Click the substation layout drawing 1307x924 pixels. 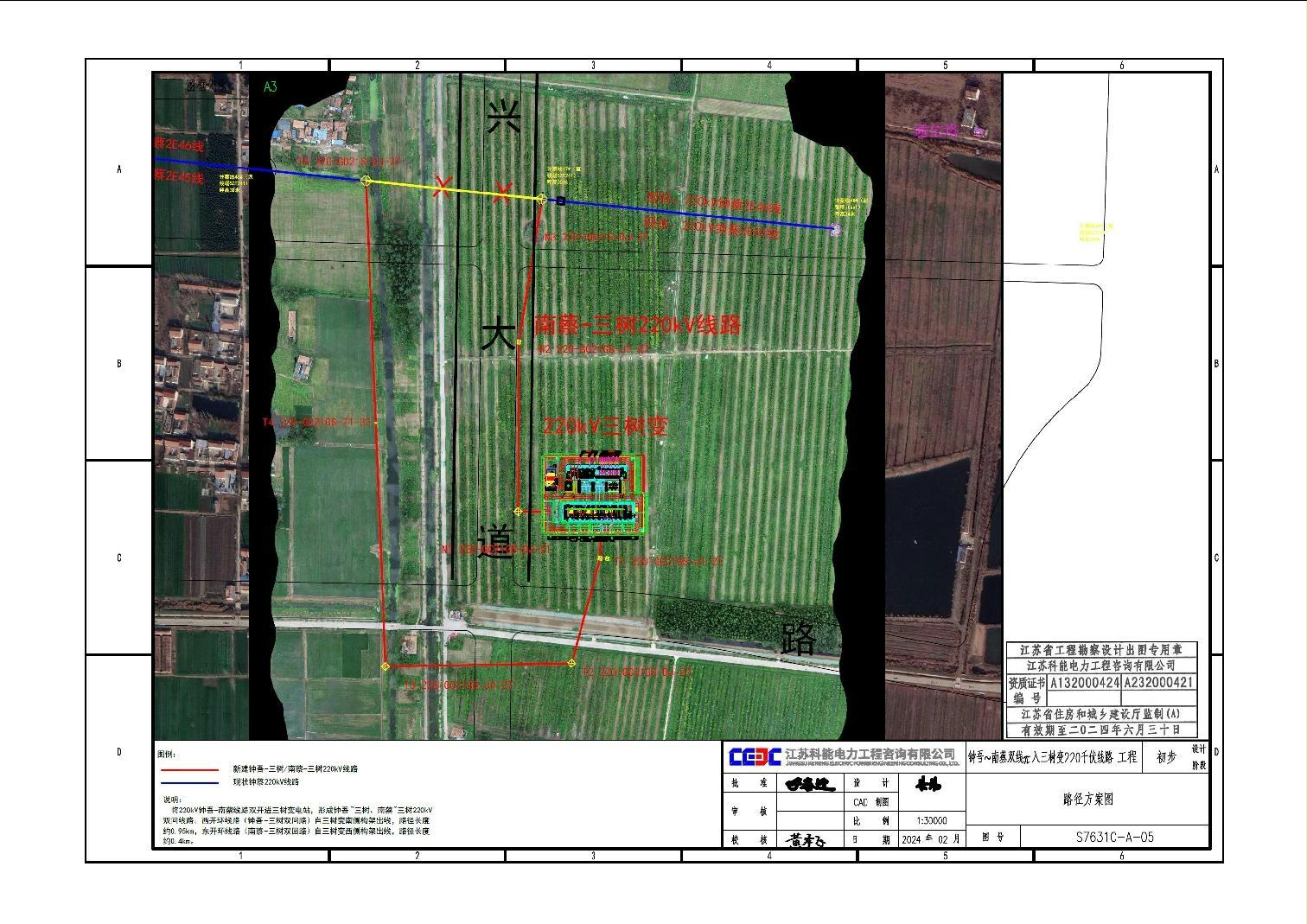[595, 495]
